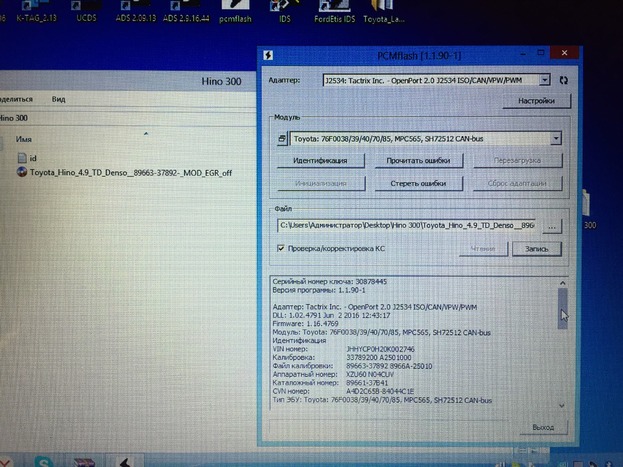Expand the Toyota 76F0038 module dropdown
This screenshot has width=623, height=467.
click(x=555, y=140)
